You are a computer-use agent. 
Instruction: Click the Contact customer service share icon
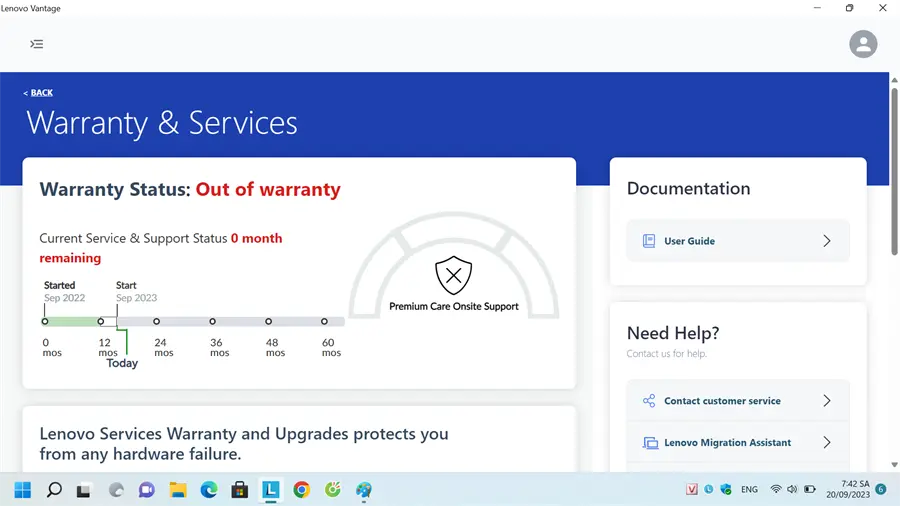coord(649,400)
